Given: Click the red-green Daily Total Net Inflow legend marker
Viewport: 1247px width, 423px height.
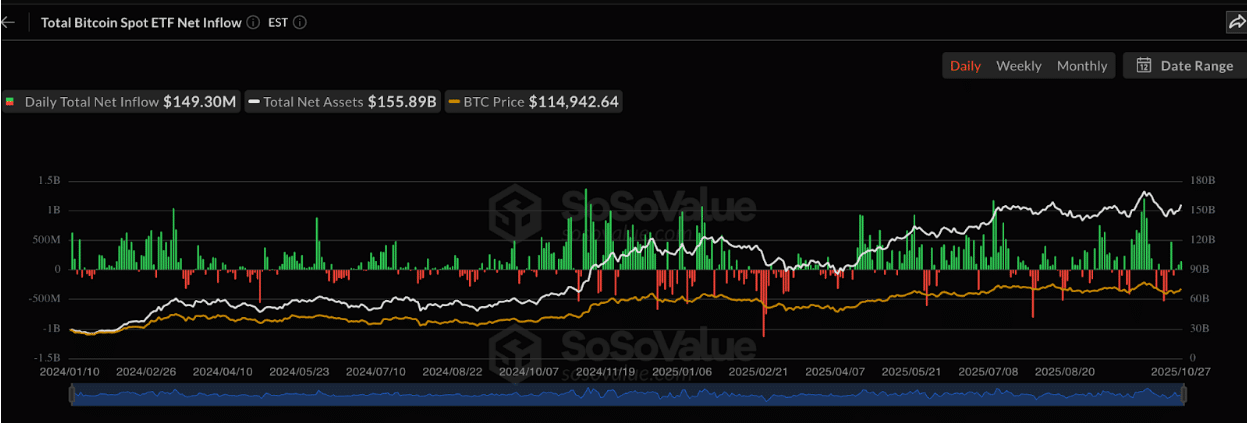Looking at the screenshot, I should click(11, 102).
